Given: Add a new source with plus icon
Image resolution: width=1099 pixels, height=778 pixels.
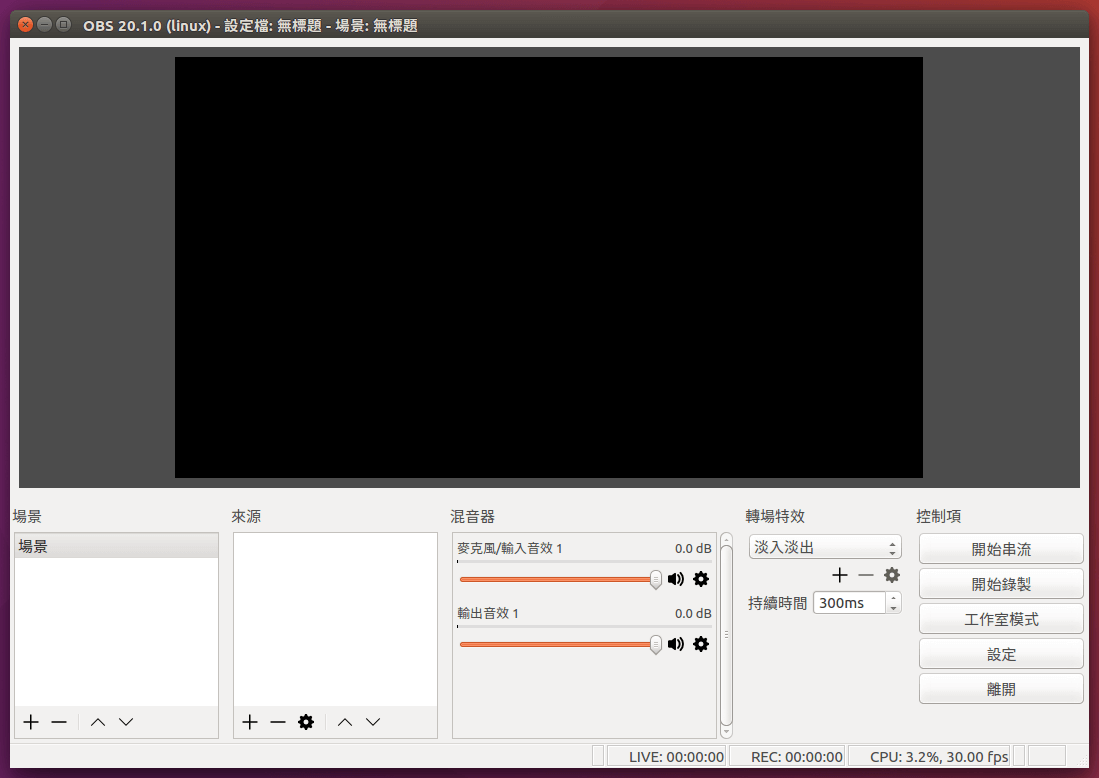Looking at the screenshot, I should pos(250,722).
